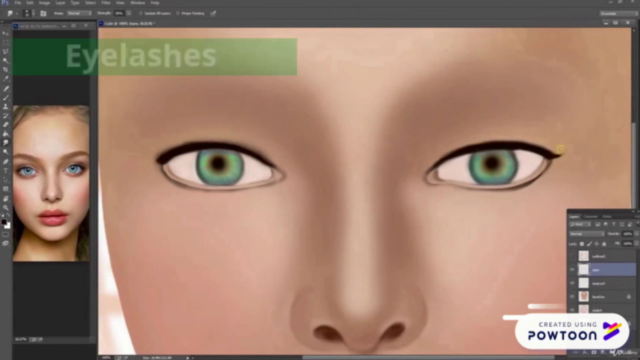
Task: Open layer filter Kind dropdown
Action: coord(580,224)
